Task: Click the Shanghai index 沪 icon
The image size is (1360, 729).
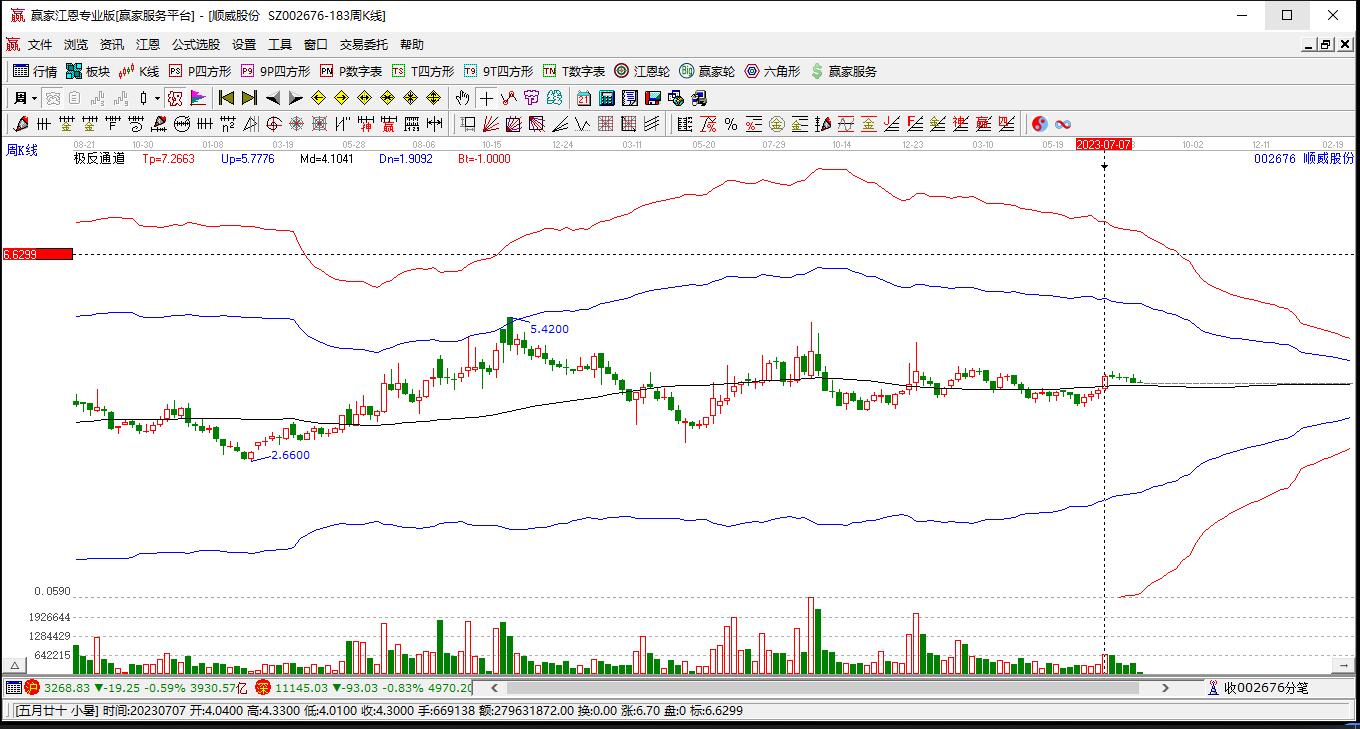Action: 32,688
